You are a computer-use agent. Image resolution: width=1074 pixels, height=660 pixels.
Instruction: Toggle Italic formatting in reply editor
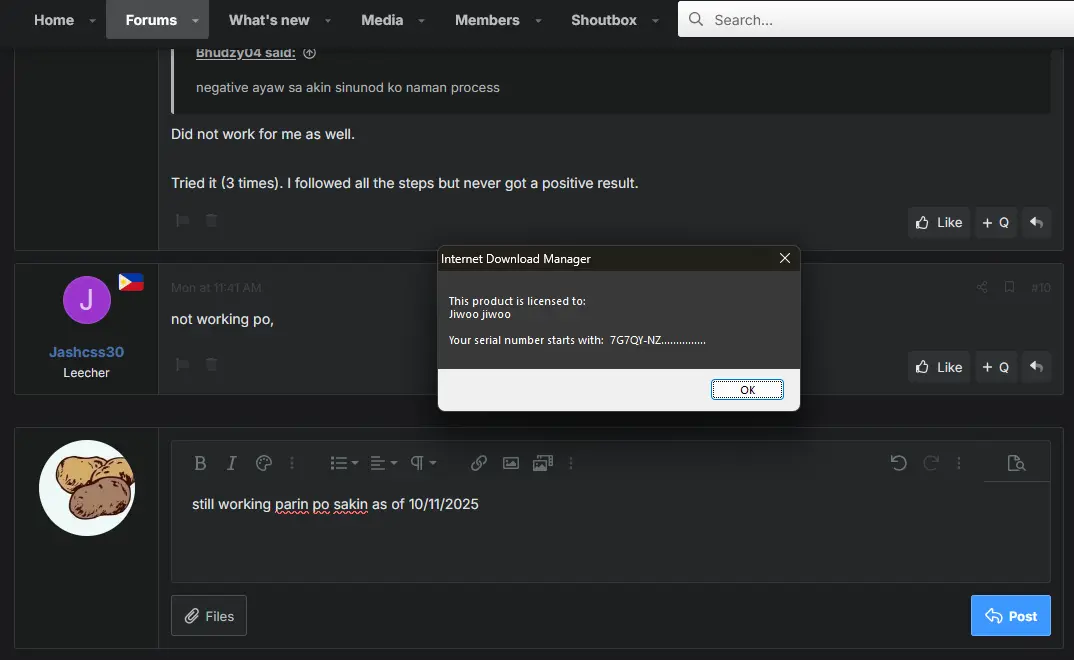point(232,464)
